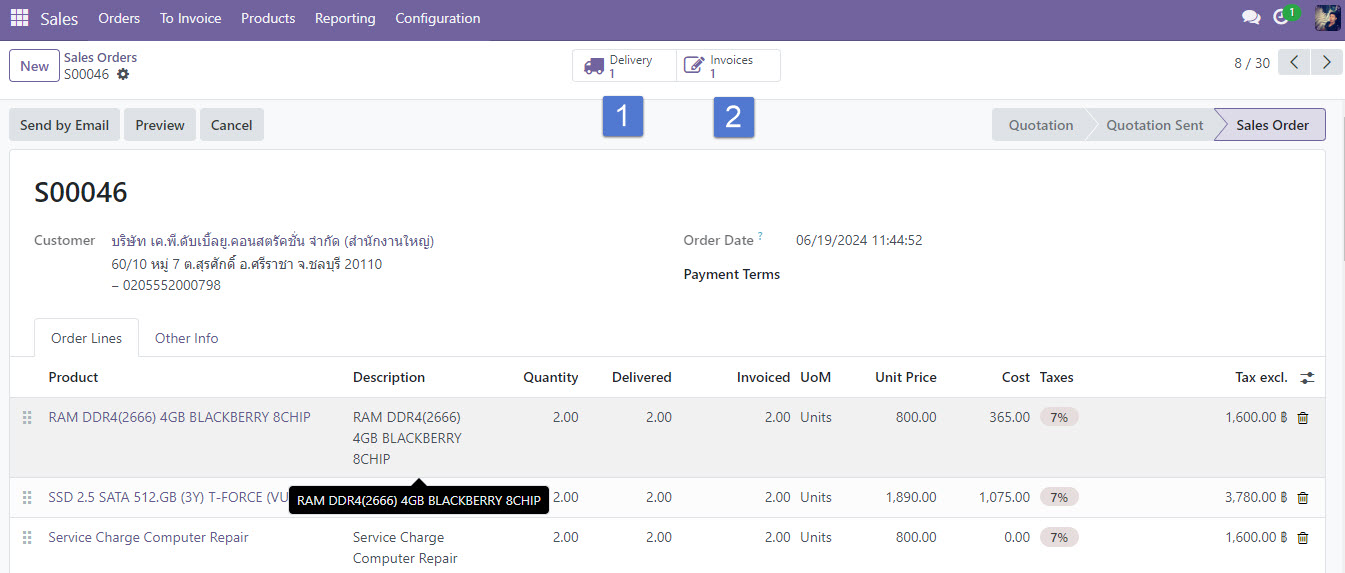Open the apps grid menu icon
The width and height of the screenshot is (1345, 573).
click(x=19, y=18)
